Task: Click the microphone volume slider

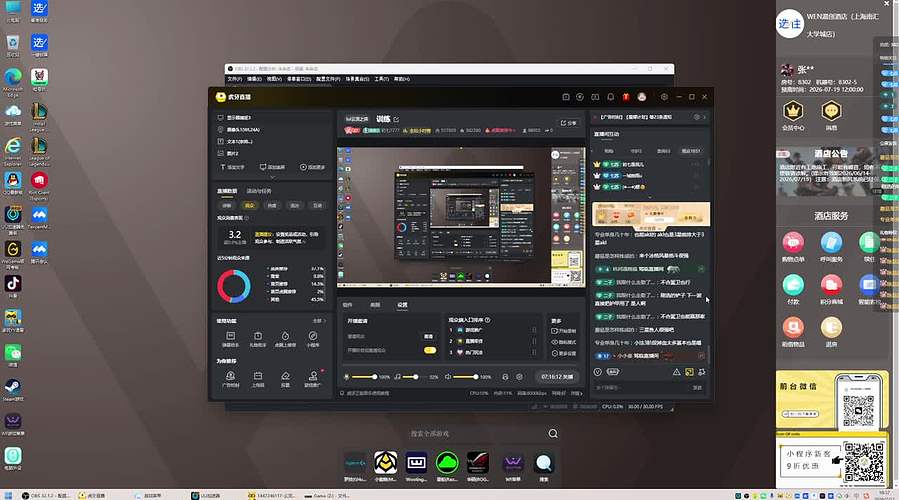Action: pos(365,377)
